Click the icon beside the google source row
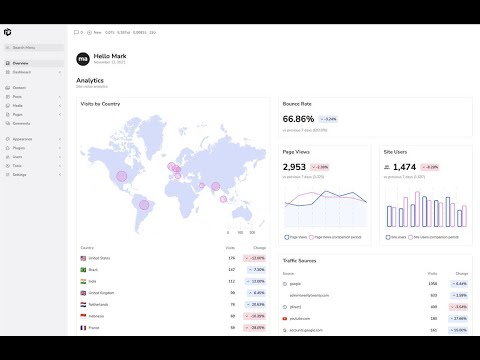Image resolution: width=480 pixels, height=360 pixels. [x=285, y=284]
